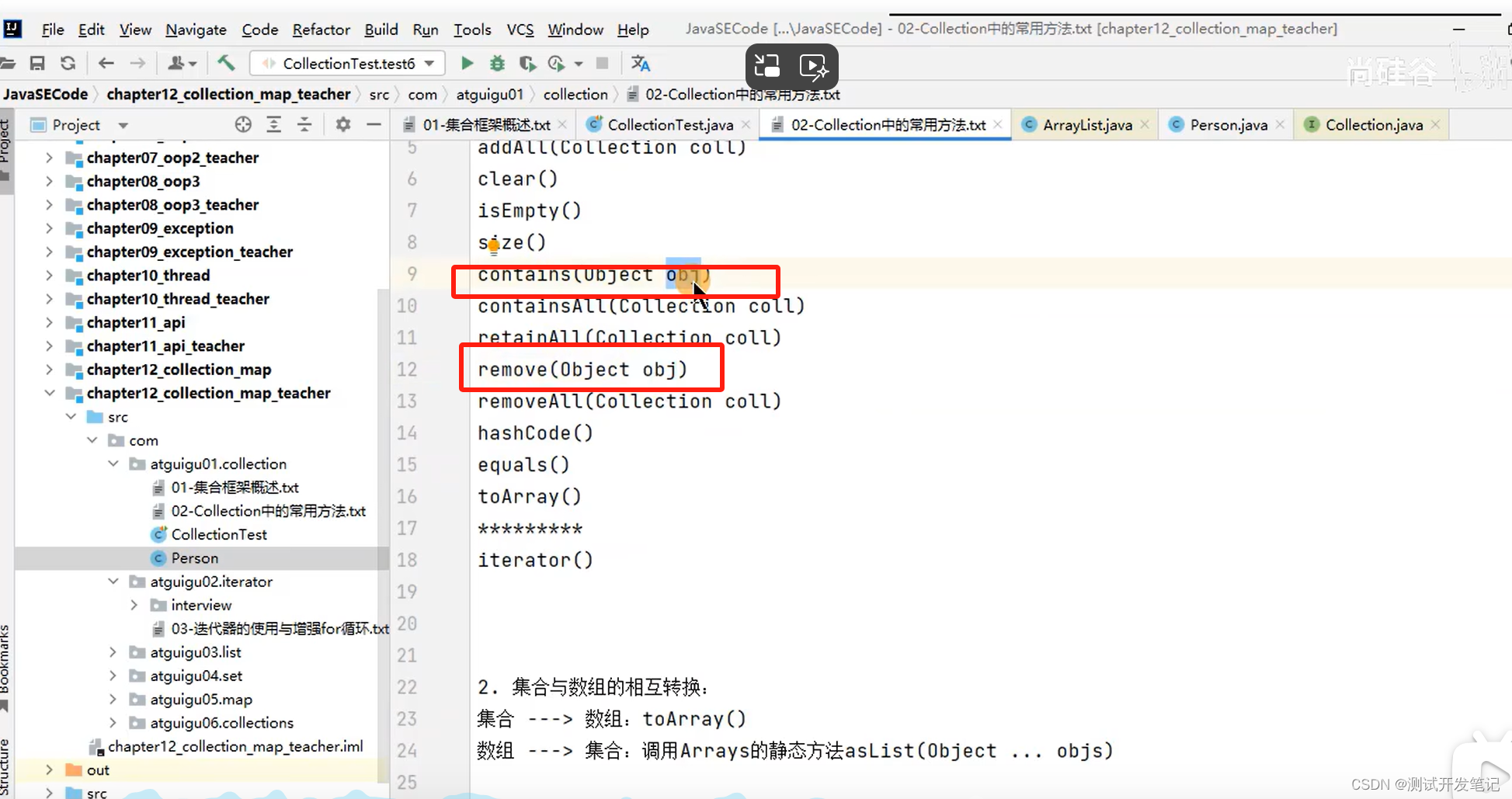The height and width of the screenshot is (799, 1512).
Task: Collapse the atguigu01.collection package
Action: (113, 464)
